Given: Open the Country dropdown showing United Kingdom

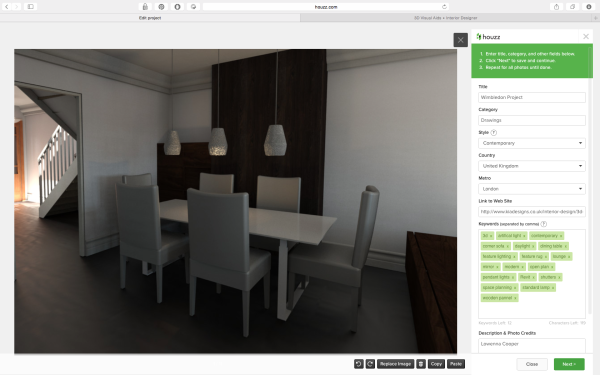Looking at the screenshot, I should click(532, 166).
